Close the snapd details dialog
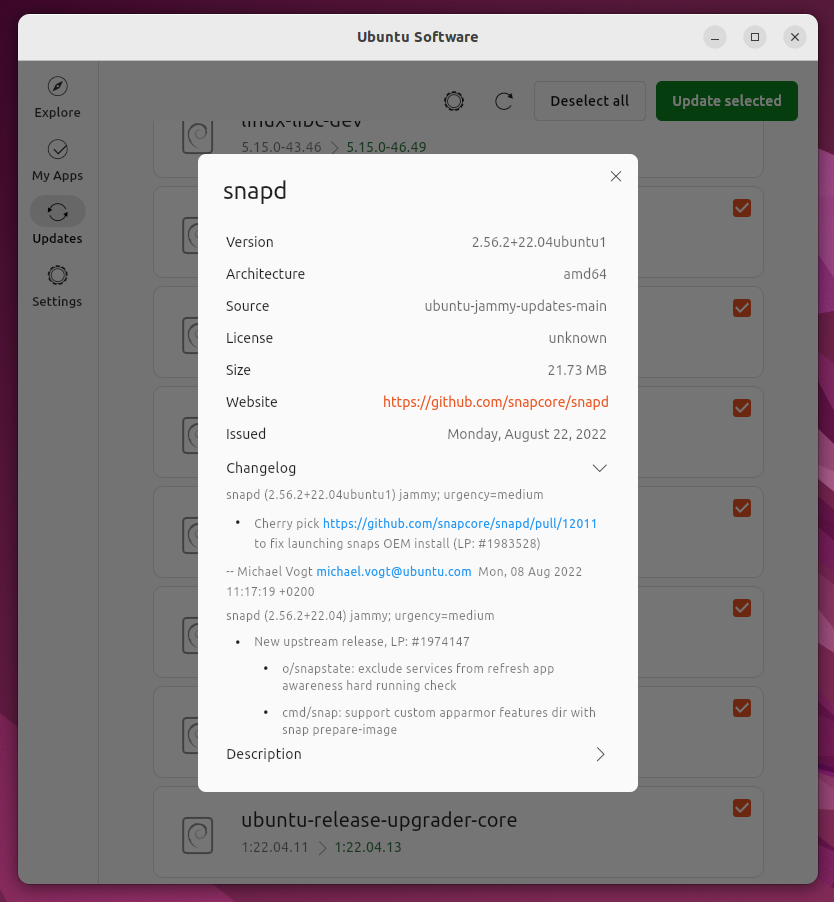The image size is (834, 902). tap(615, 177)
